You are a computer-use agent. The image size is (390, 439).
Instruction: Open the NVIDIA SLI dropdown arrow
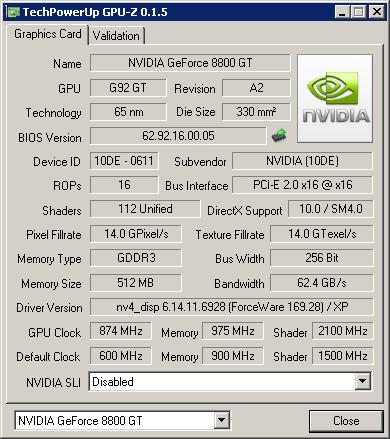(x=362, y=381)
